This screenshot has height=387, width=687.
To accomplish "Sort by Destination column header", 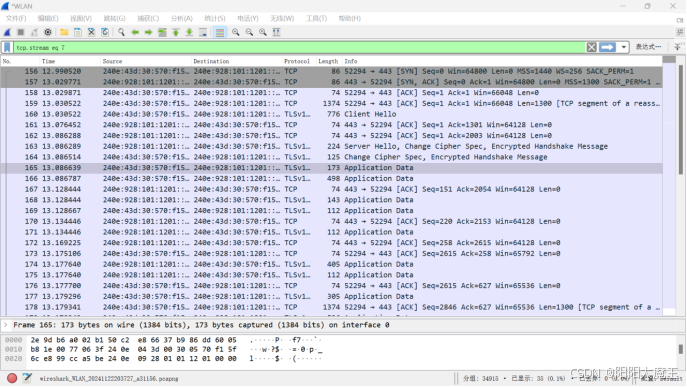I will (x=237, y=61).
